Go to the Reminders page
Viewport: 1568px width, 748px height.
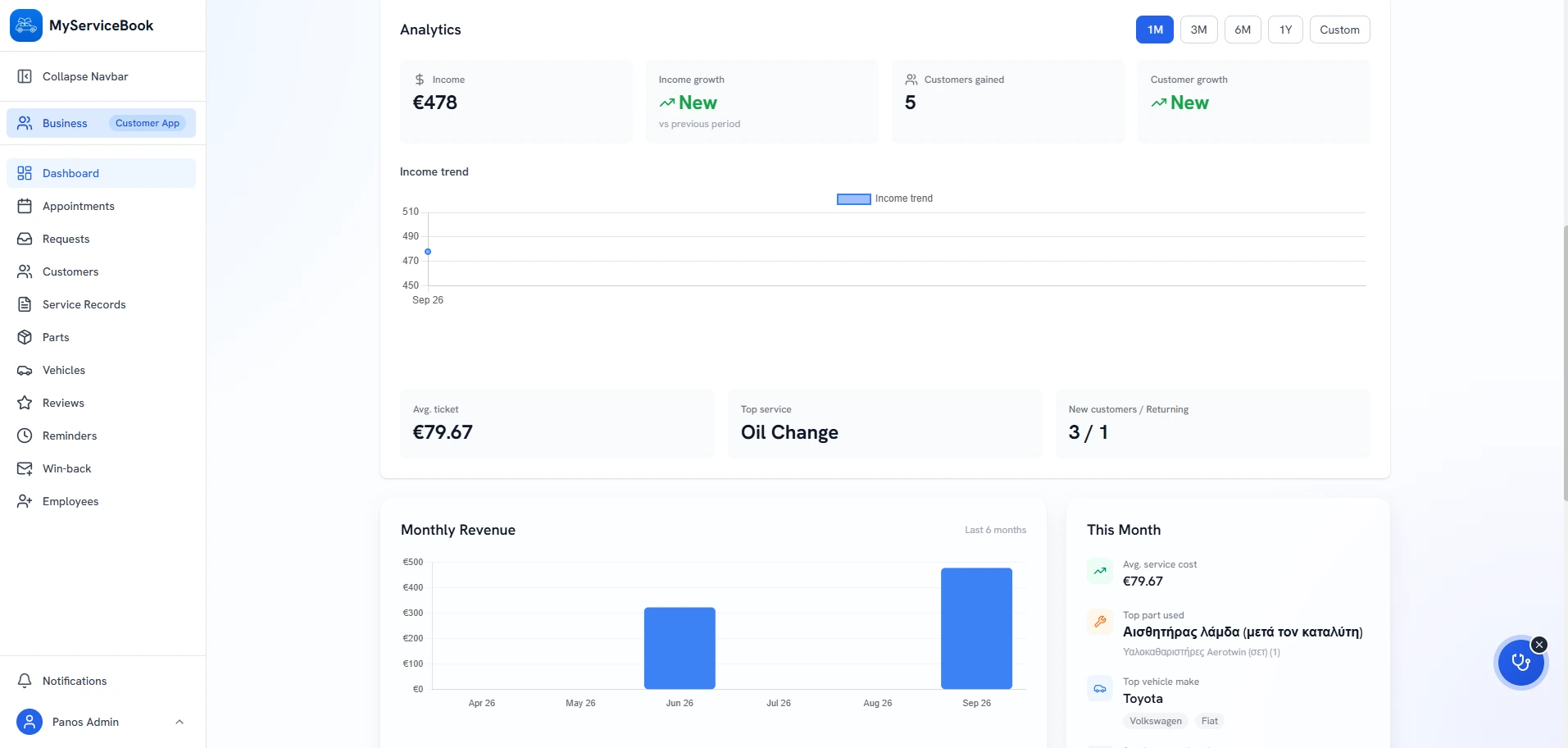pyautogui.click(x=101, y=436)
